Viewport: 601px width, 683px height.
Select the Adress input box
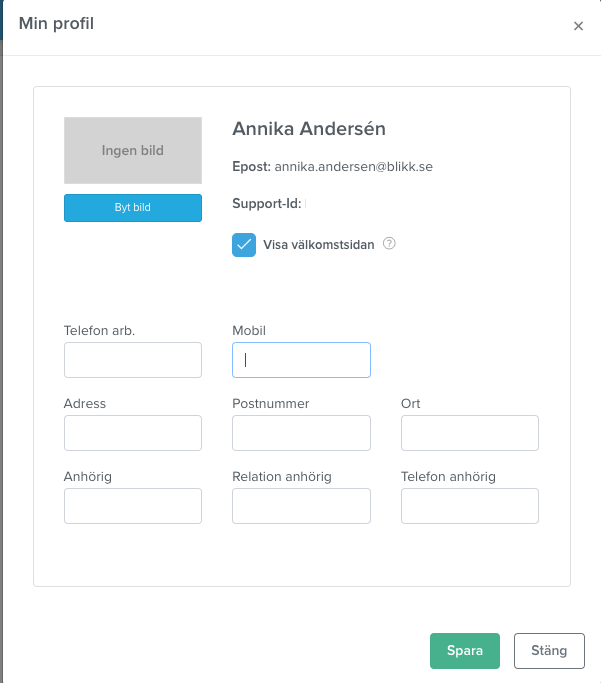[133, 433]
